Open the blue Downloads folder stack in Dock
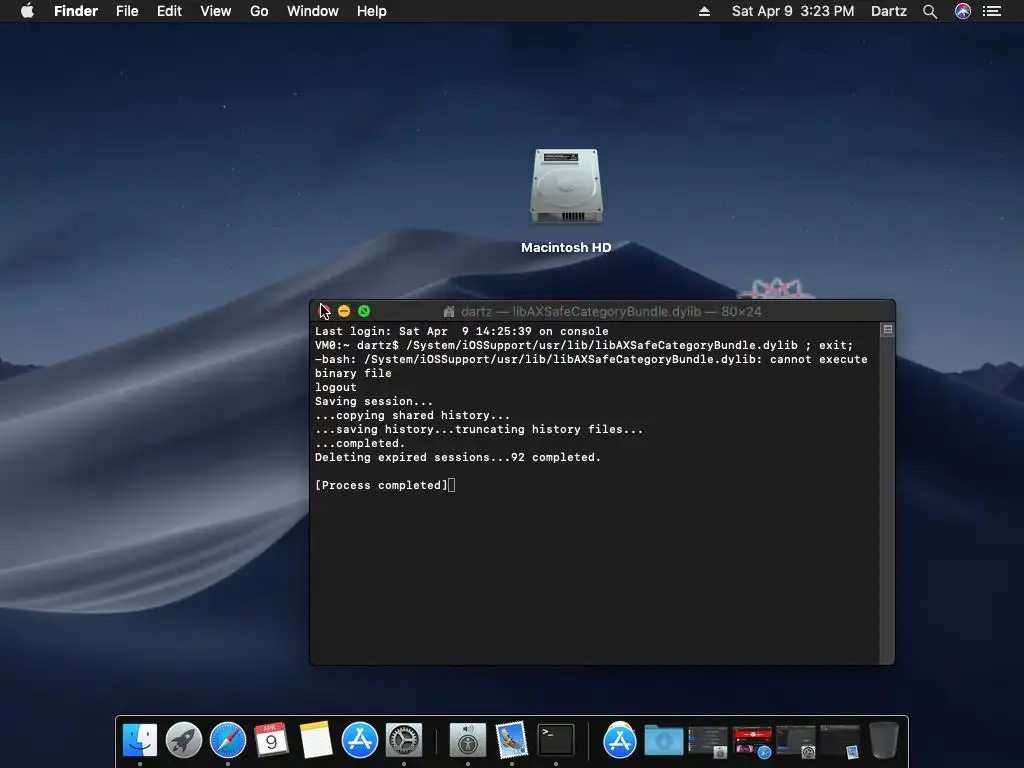This screenshot has height=768, width=1024. click(x=664, y=741)
